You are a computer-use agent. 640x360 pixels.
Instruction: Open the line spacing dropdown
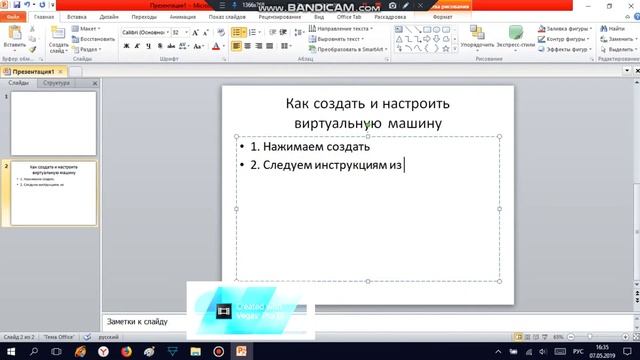click(299, 32)
